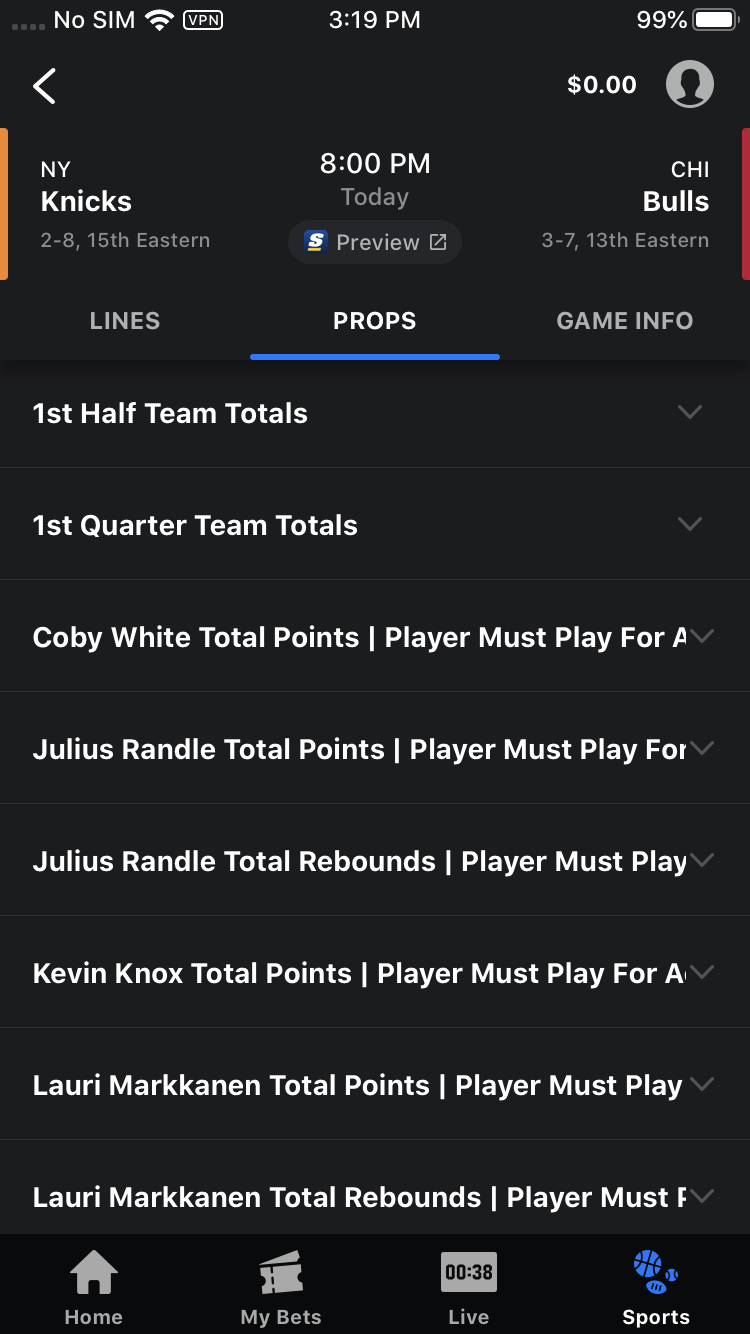Open the user profile avatar

click(x=690, y=84)
